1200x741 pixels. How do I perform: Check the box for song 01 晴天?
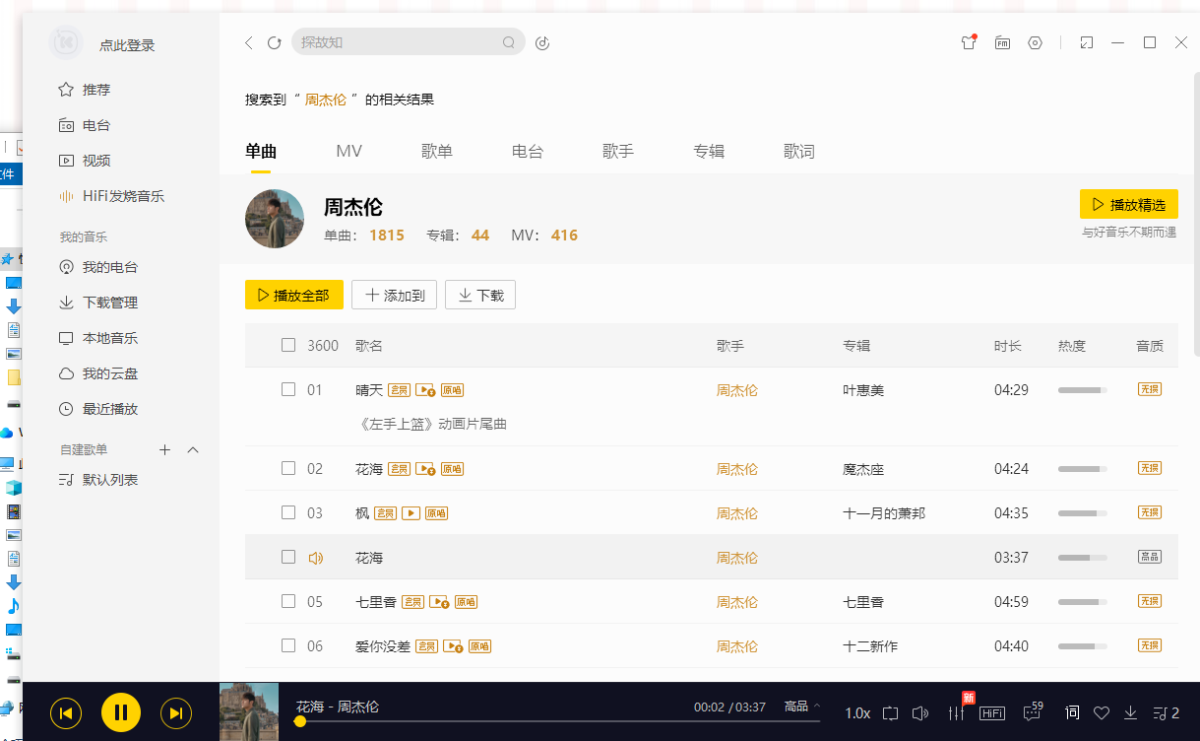coord(288,390)
